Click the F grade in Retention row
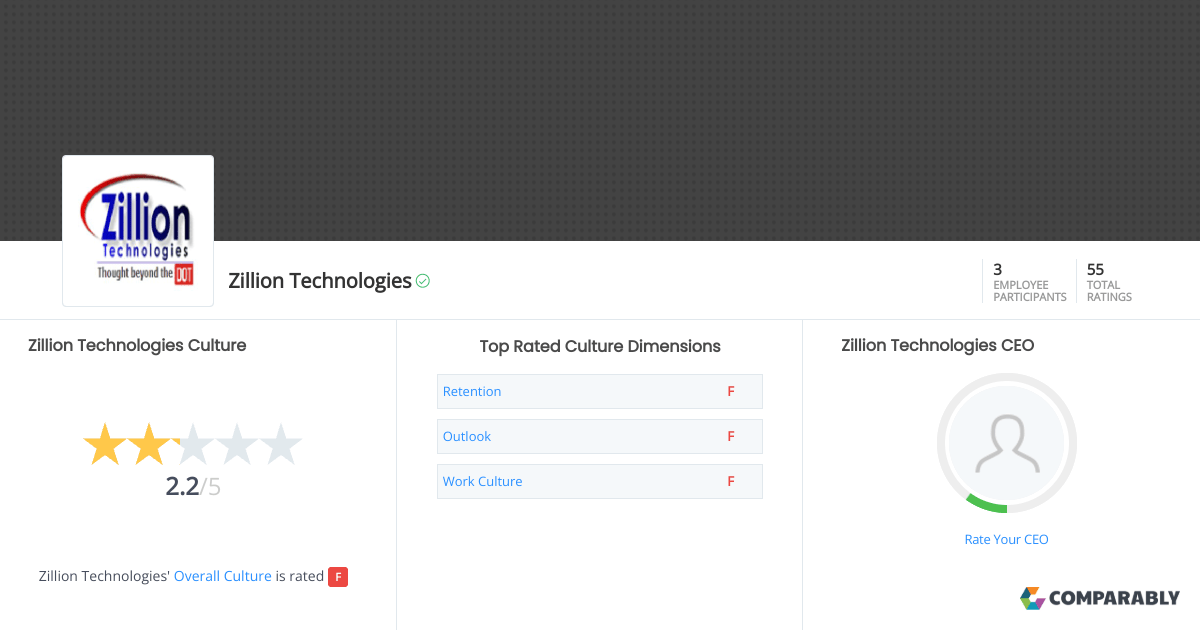Viewport: 1200px width, 630px height. tap(731, 391)
